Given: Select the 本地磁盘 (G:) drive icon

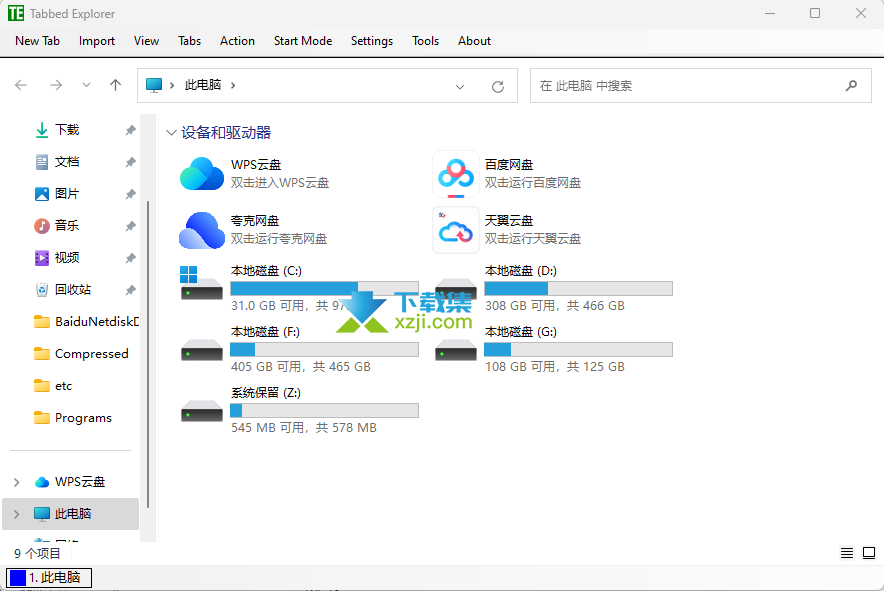Looking at the screenshot, I should pos(456,350).
